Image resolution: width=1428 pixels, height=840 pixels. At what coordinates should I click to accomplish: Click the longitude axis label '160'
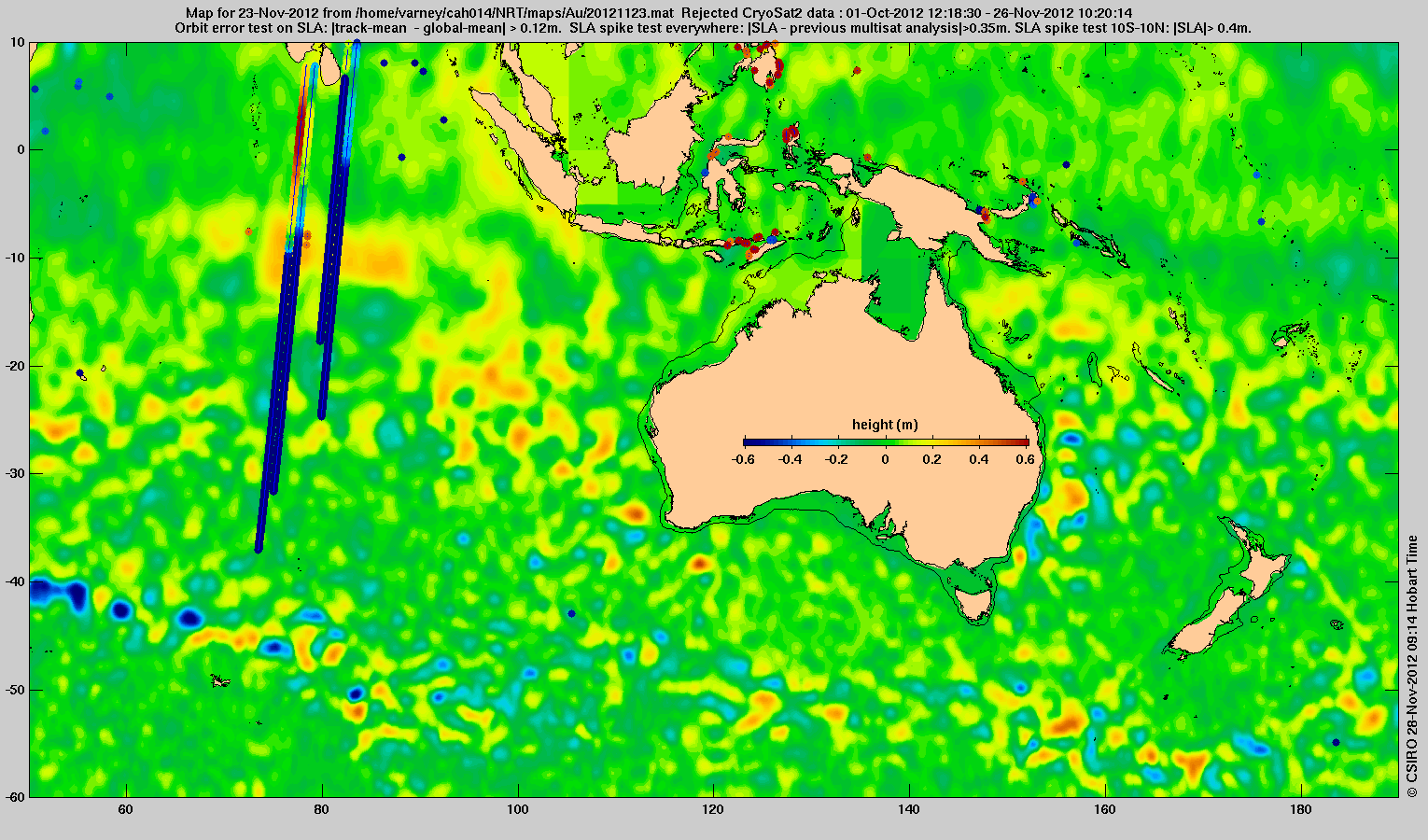tap(1105, 810)
